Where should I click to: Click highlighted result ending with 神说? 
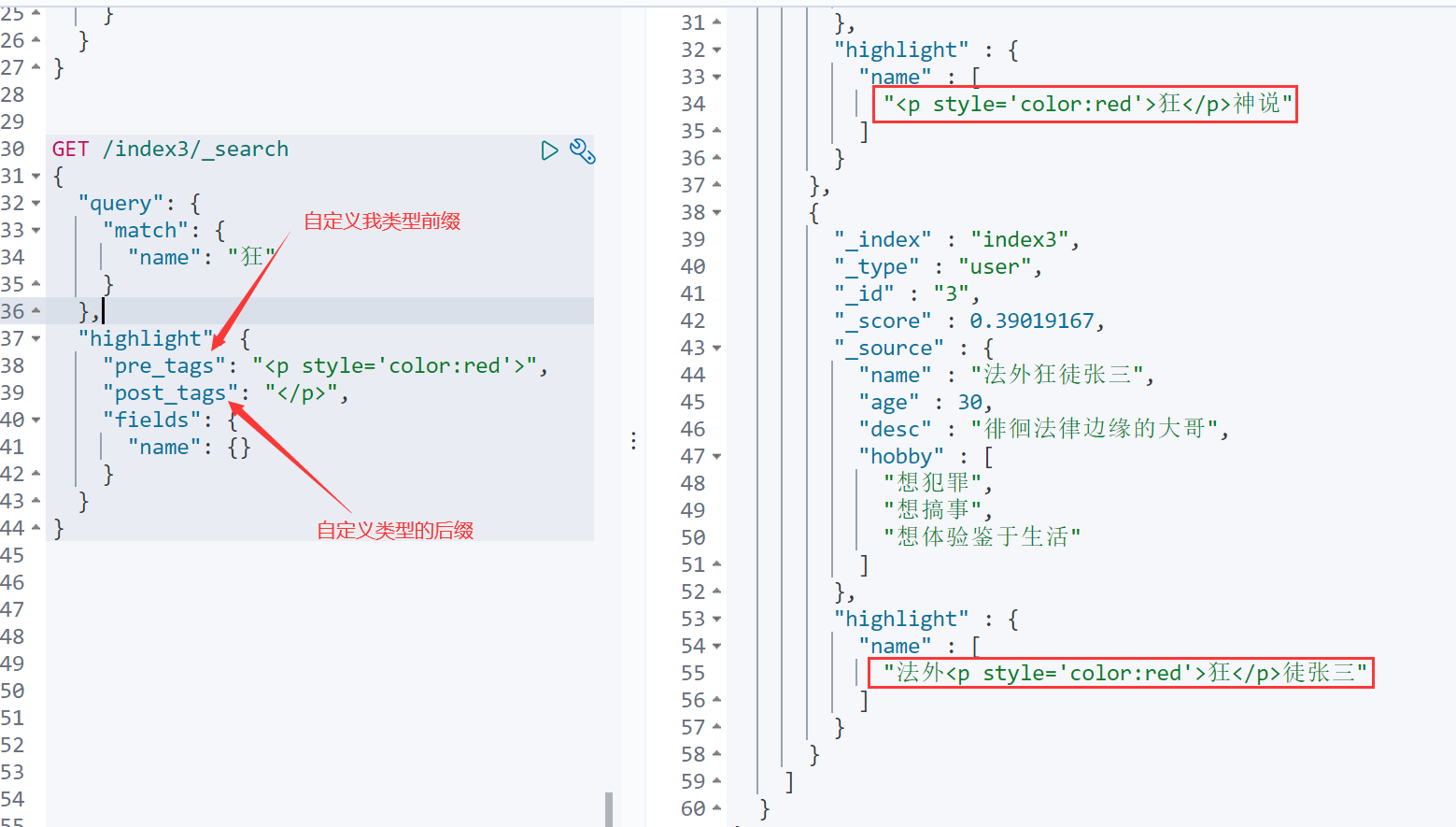point(1088,104)
